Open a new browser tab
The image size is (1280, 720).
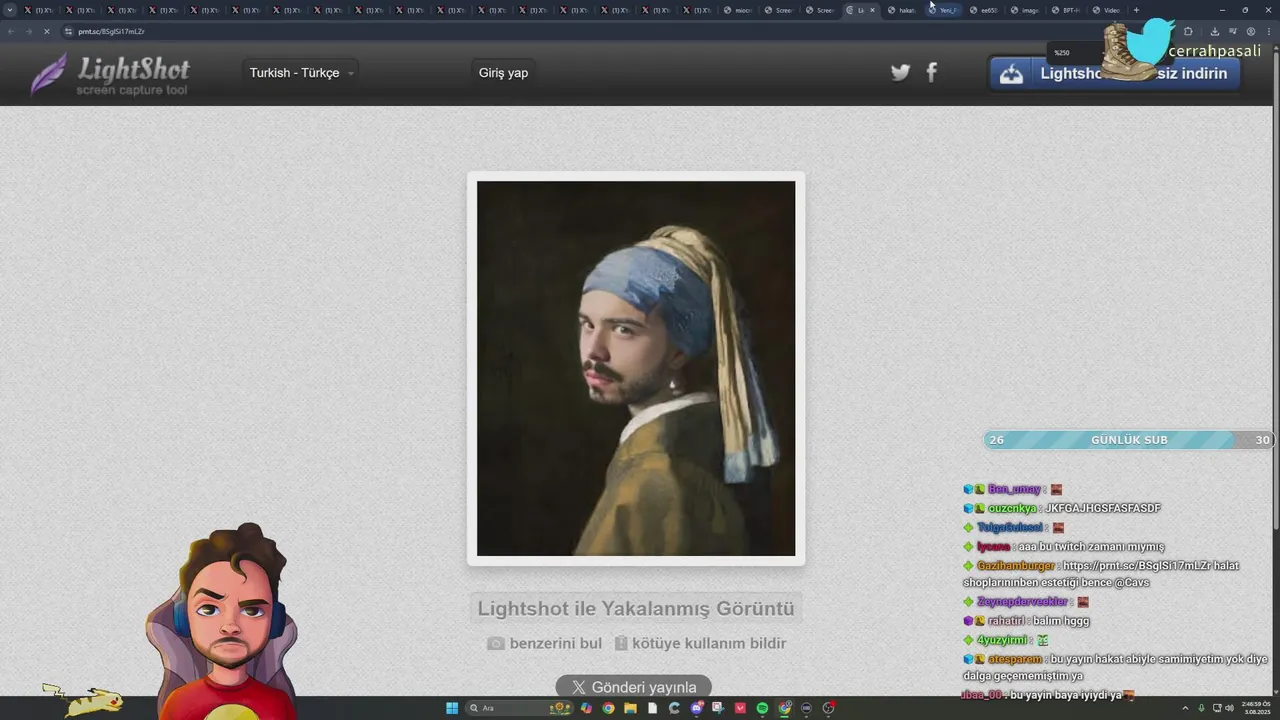click(1136, 10)
